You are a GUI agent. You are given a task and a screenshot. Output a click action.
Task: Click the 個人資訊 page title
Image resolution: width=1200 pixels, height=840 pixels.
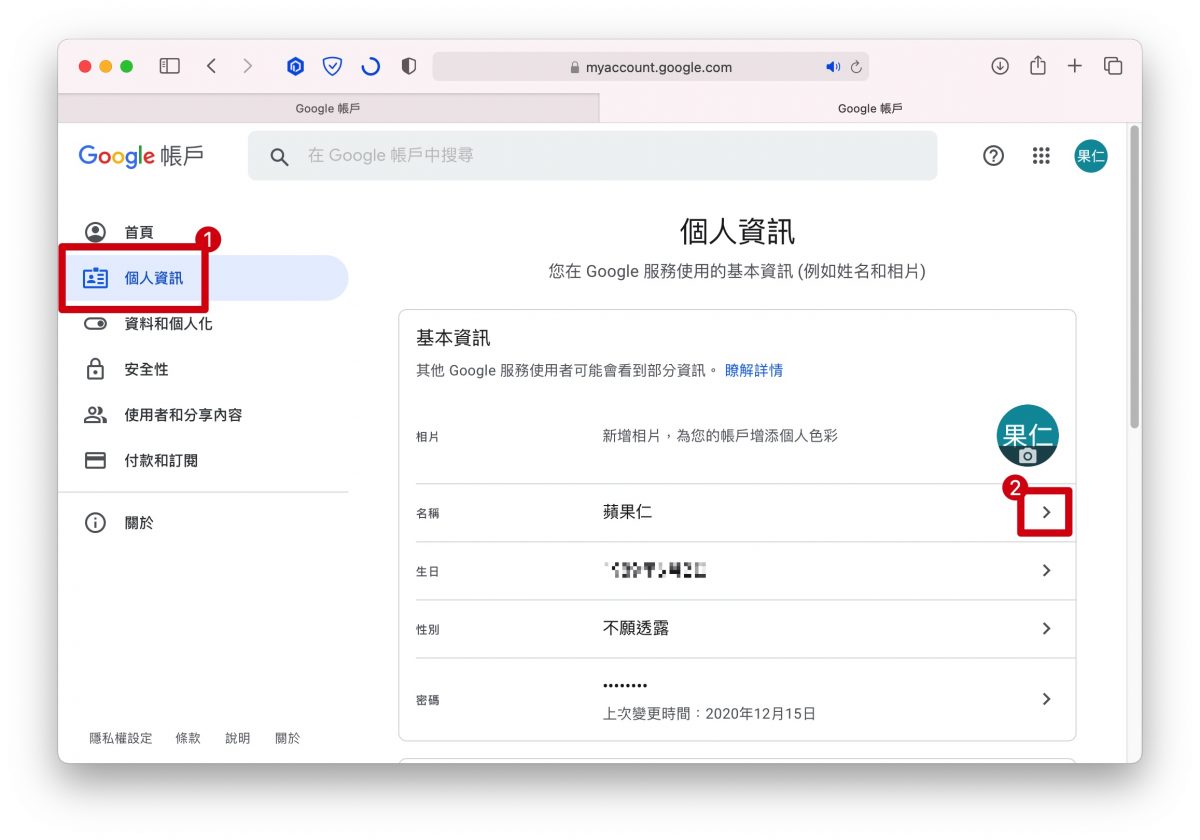737,232
